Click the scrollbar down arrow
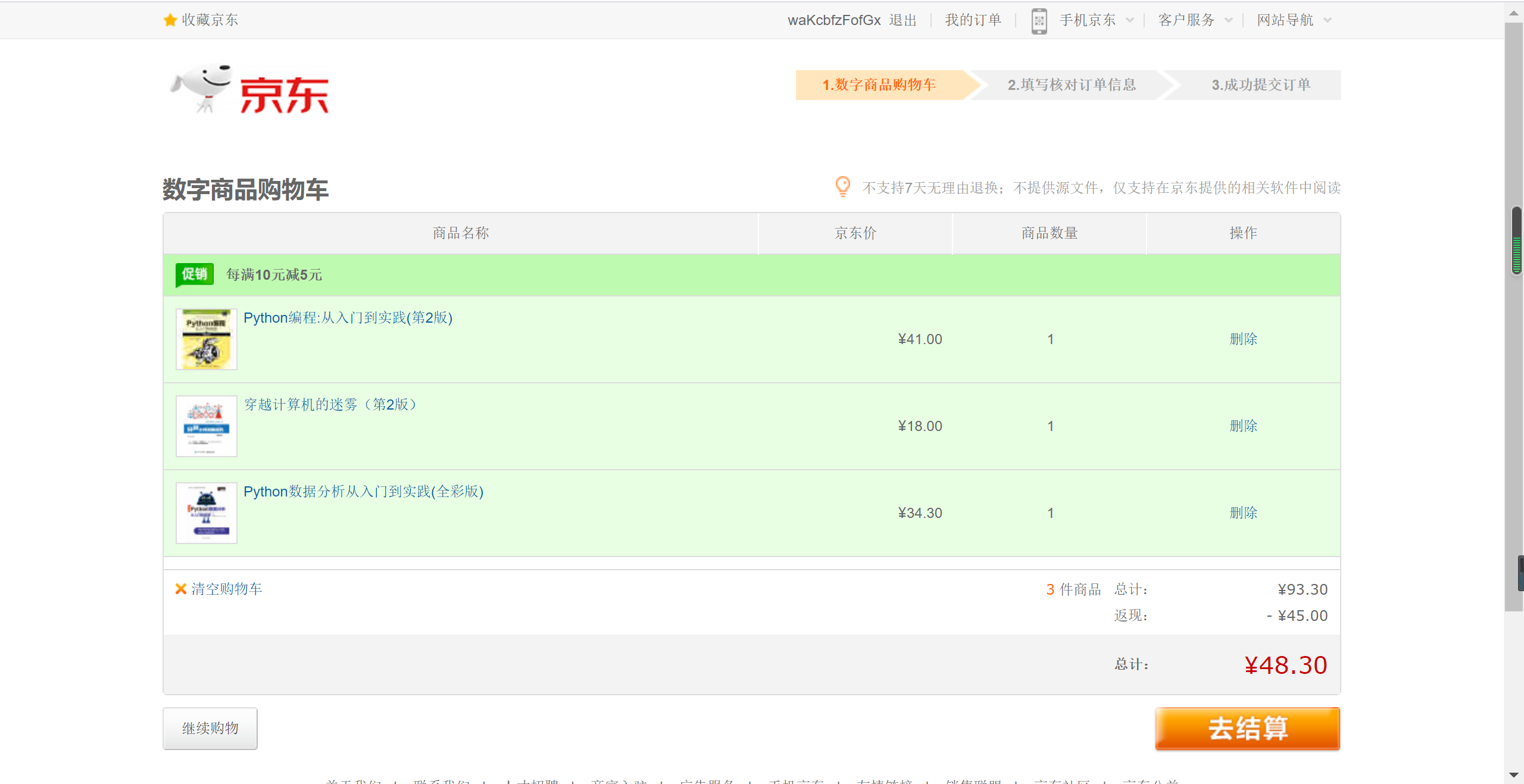Image resolution: width=1524 pixels, height=784 pixels. point(1514,775)
